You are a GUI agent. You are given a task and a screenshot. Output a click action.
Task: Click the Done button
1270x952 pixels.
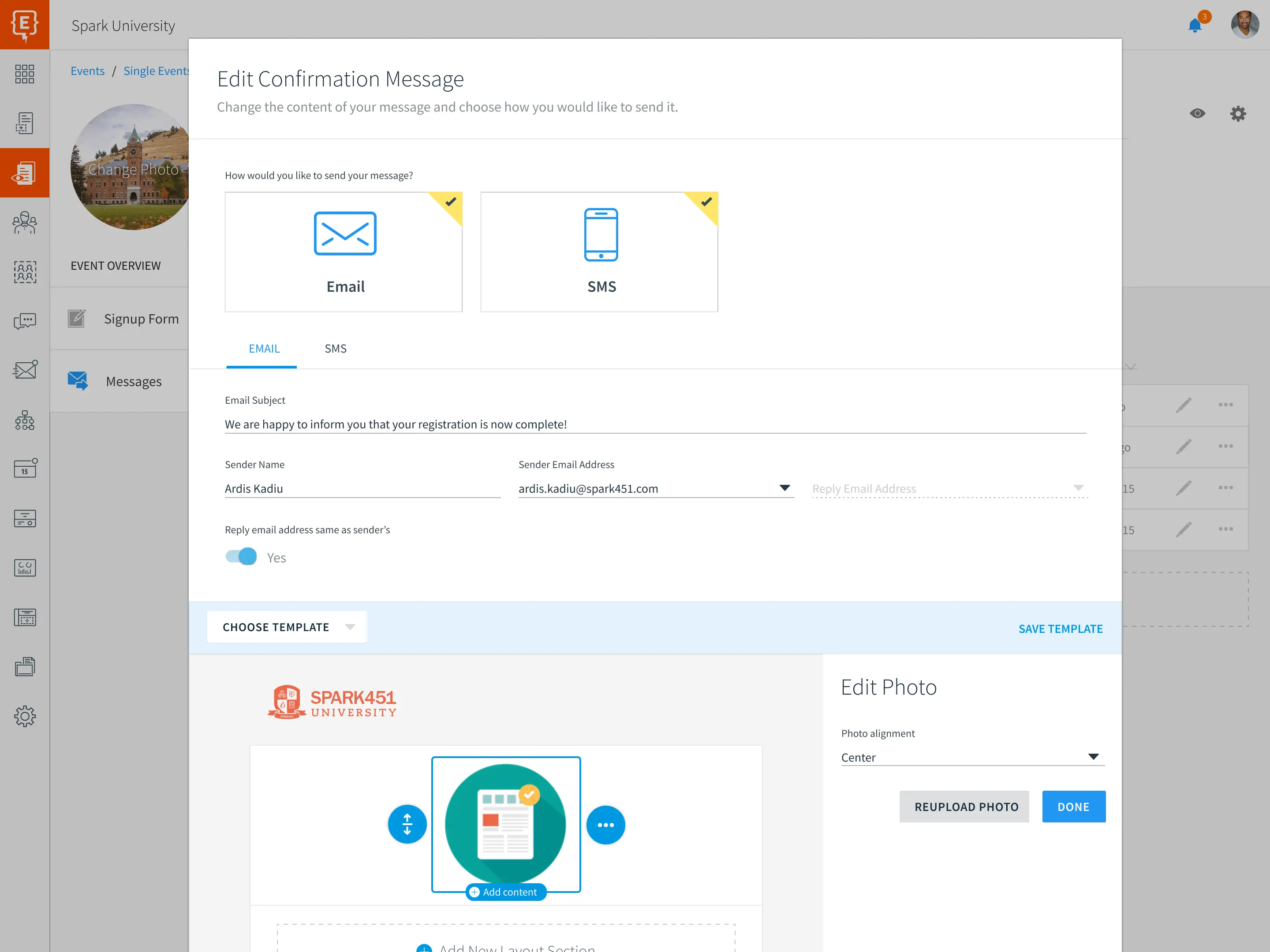tap(1074, 807)
